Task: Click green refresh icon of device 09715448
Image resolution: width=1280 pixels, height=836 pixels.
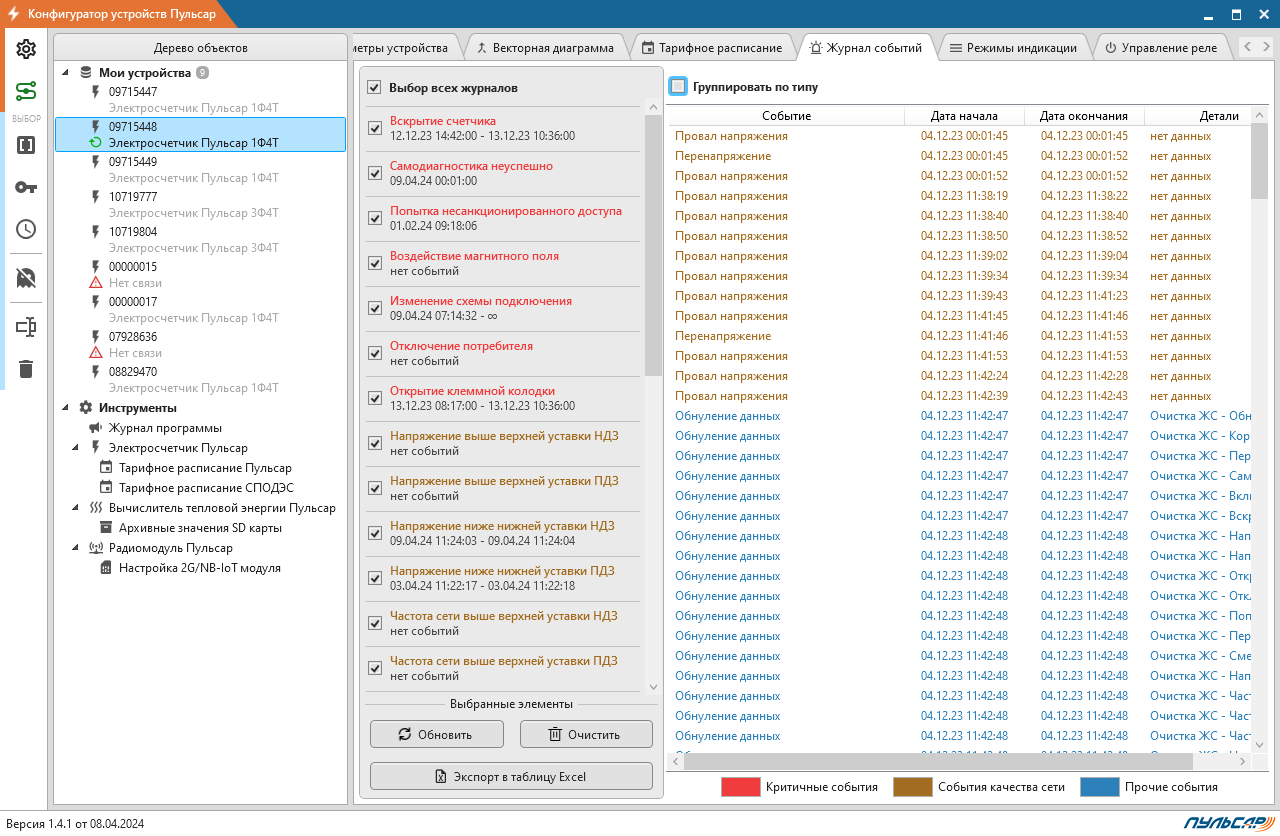Action: 96,143
